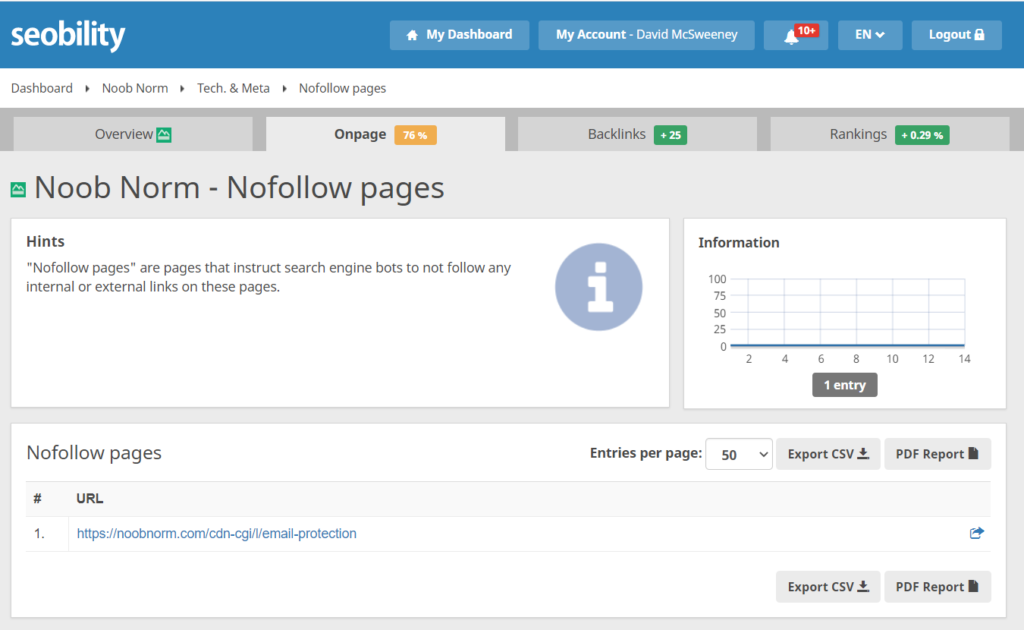This screenshot has height=630, width=1024.
Task: Switch to the Backlinks tab
Action: click(637, 134)
